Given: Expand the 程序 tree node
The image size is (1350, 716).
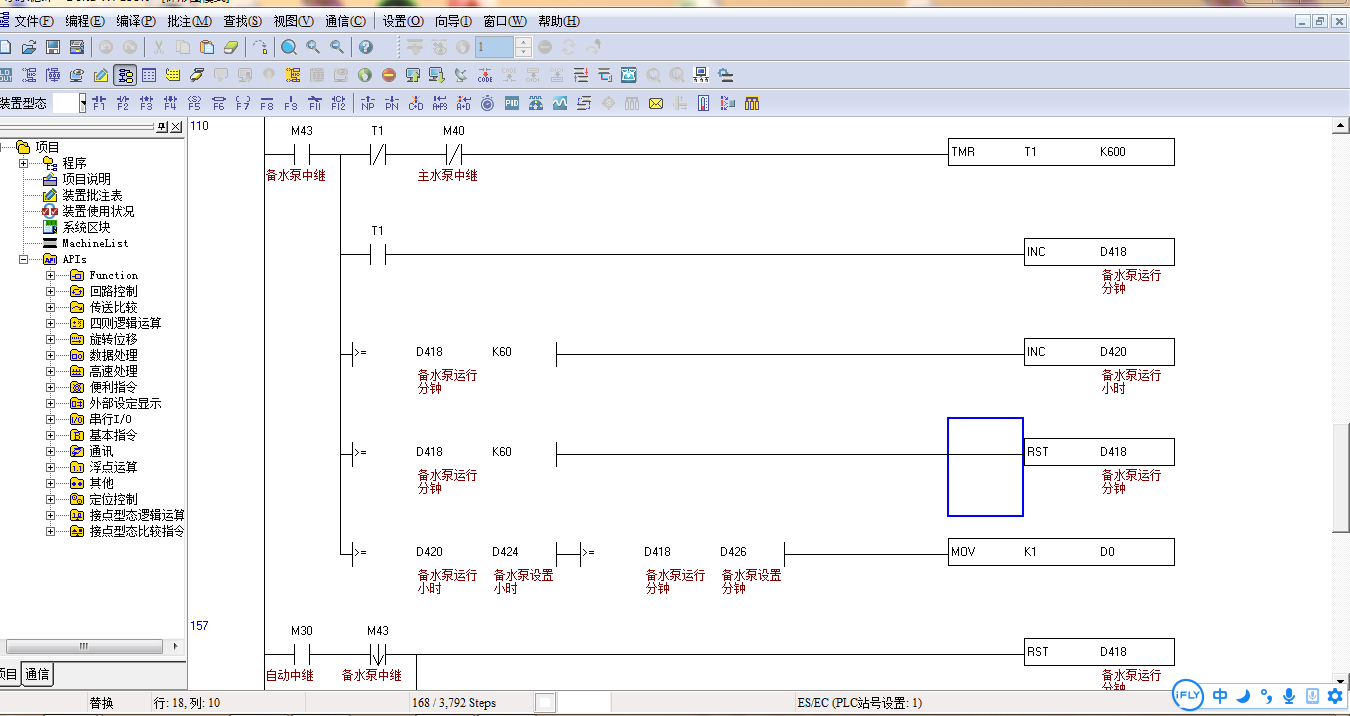Looking at the screenshot, I should [x=24, y=163].
